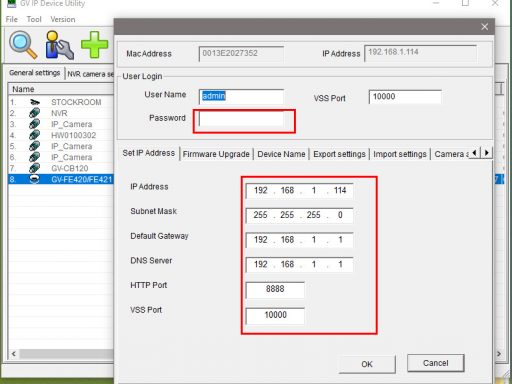Select HW0100302 in device list
This screenshot has height=384, width=512.
(x=61, y=135)
